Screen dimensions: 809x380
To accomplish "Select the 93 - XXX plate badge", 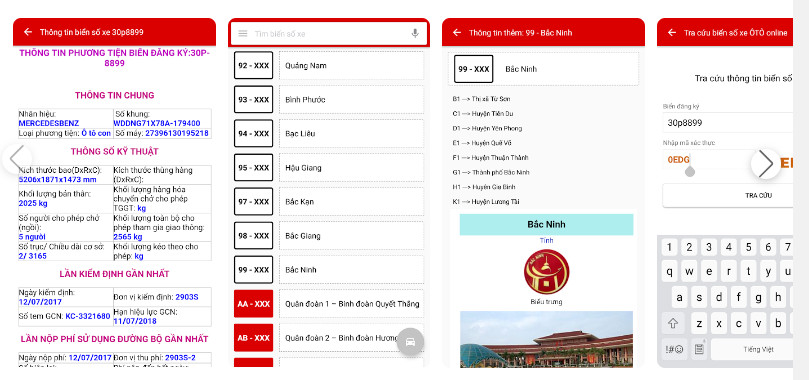I will click(253, 100).
